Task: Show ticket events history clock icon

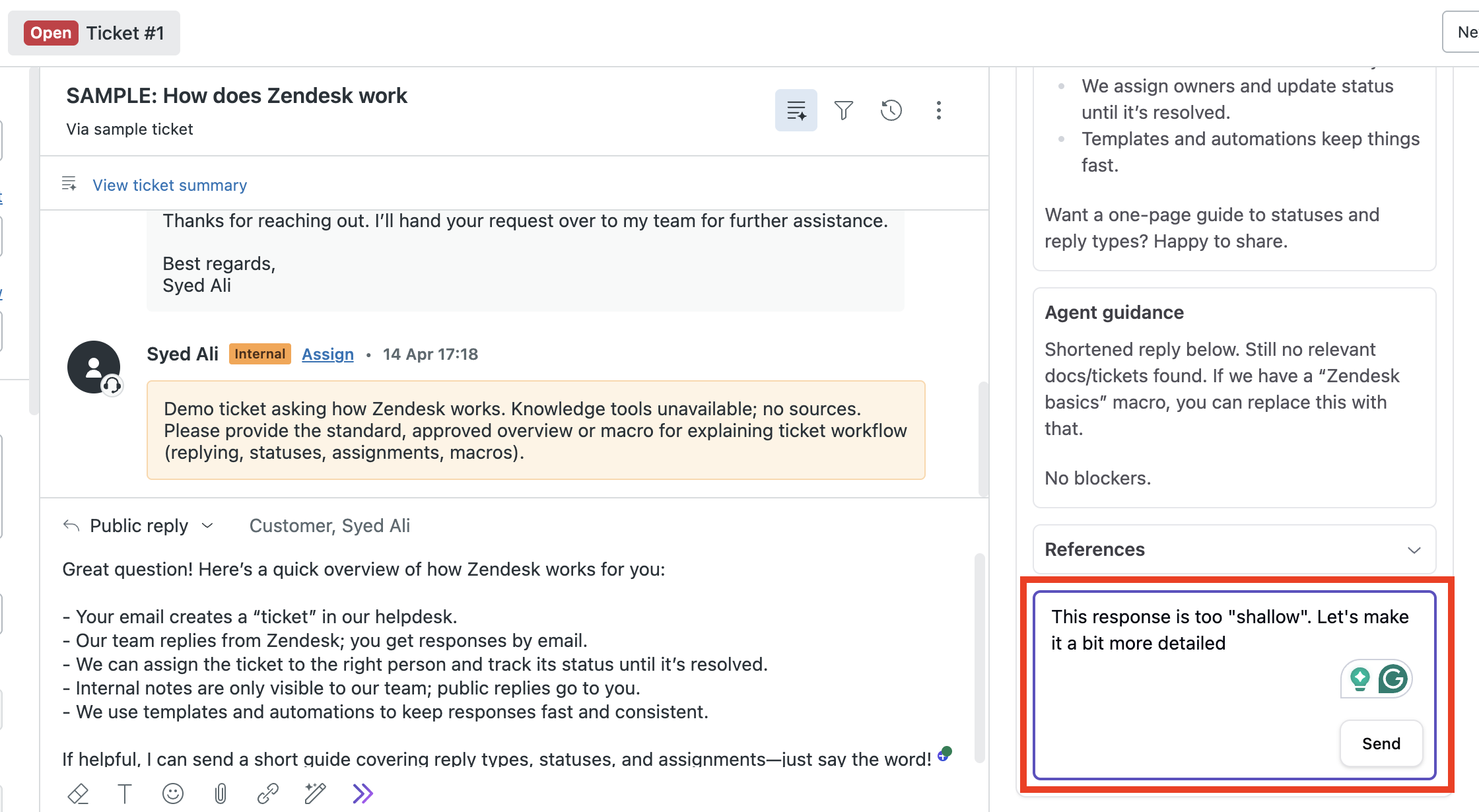Action: tap(891, 110)
